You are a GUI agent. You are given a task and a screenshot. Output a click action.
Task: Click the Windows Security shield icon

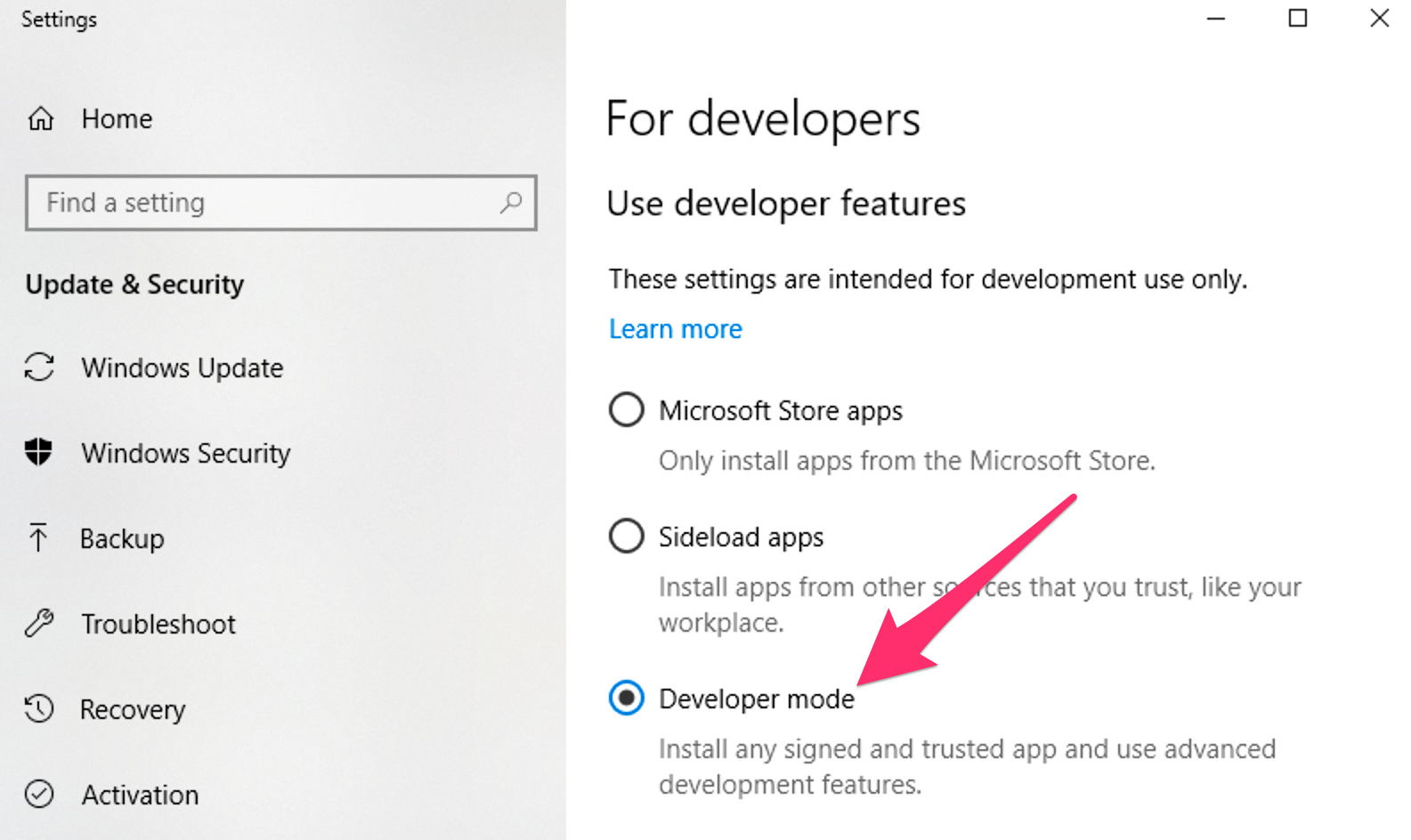click(x=39, y=453)
